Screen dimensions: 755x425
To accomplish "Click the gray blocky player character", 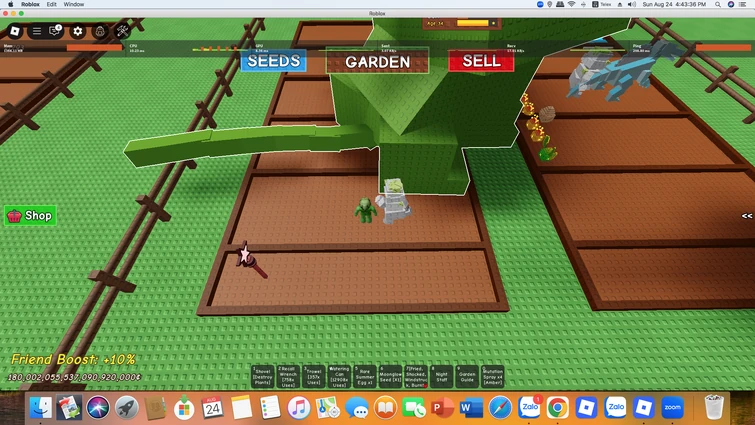I will pyautogui.click(x=395, y=201).
